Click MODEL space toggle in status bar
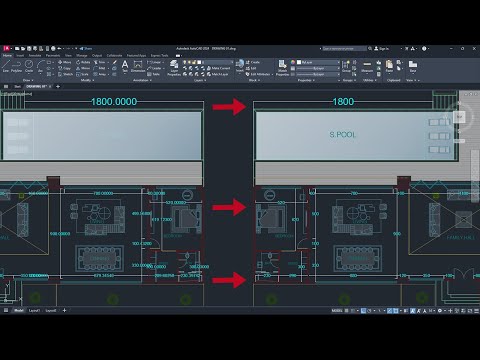480x360 pixels. pyautogui.click(x=337, y=311)
